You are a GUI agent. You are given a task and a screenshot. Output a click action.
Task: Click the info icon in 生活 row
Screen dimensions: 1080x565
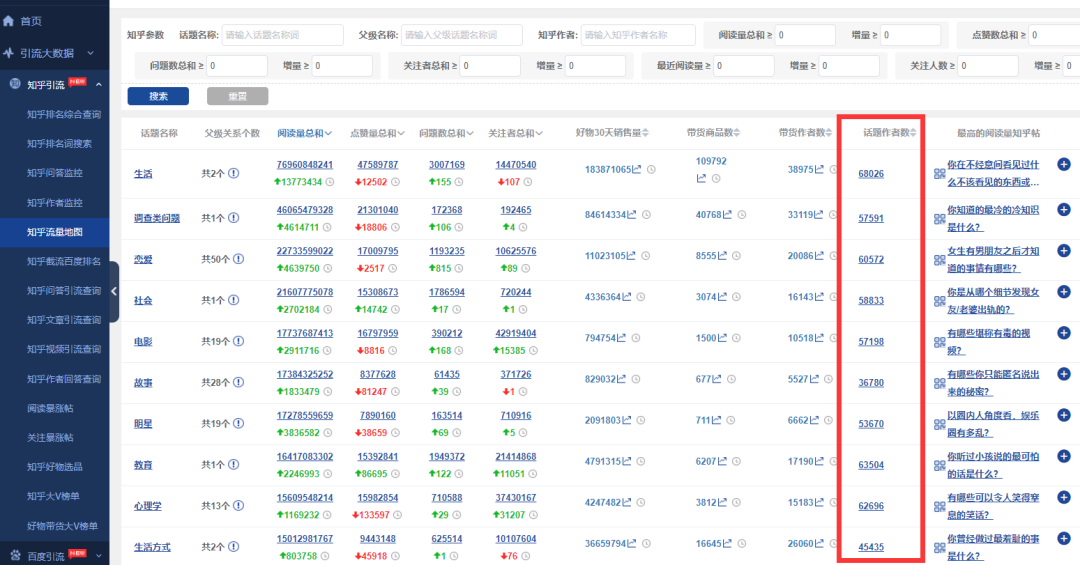[x=233, y=174]
